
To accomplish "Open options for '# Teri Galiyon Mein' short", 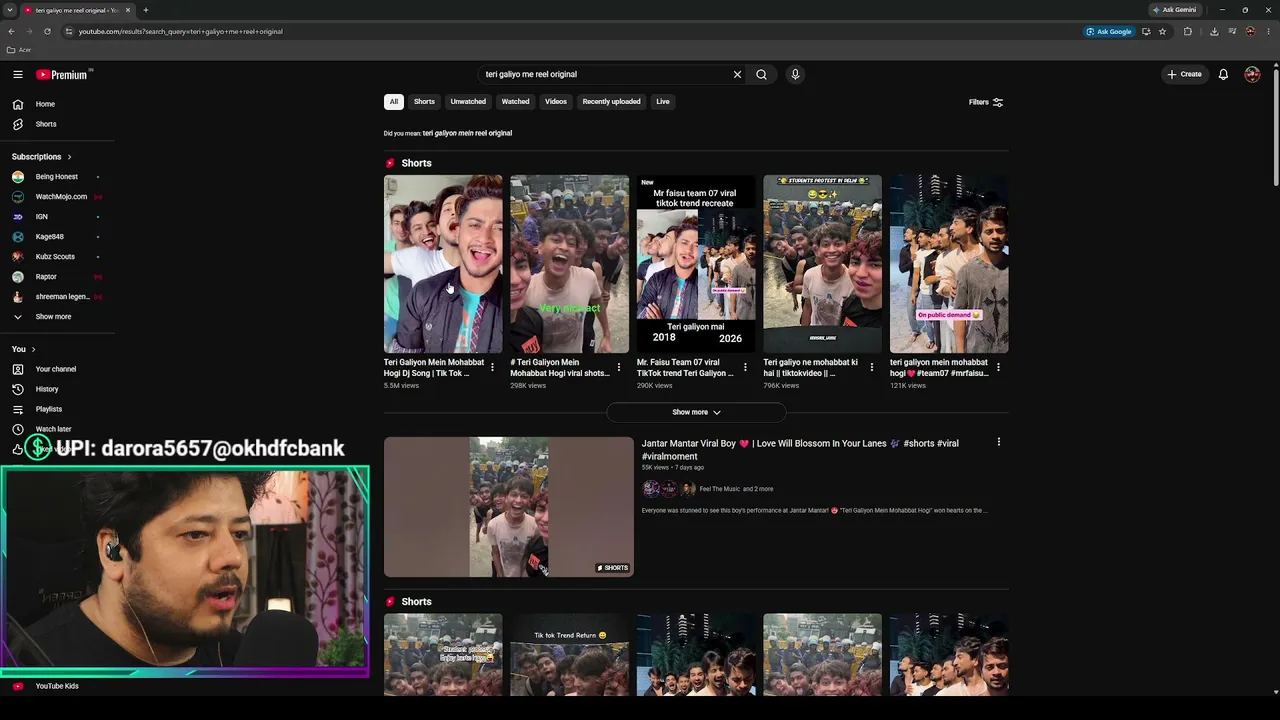I will click(619, 368).
